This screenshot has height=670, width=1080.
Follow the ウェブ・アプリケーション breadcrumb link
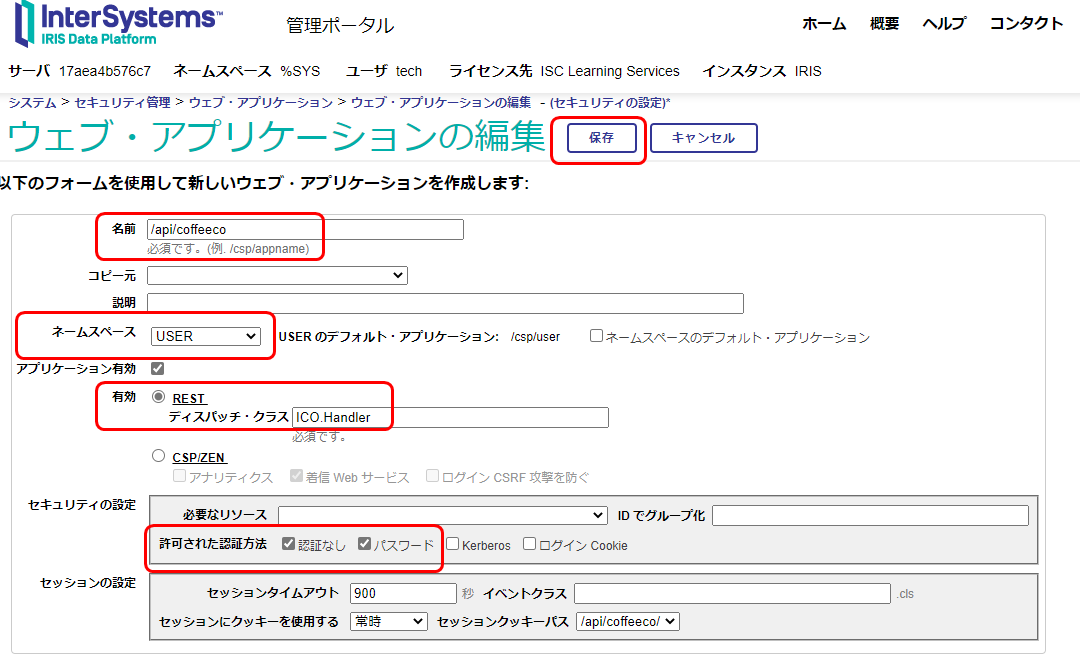(x=260, y=102)
